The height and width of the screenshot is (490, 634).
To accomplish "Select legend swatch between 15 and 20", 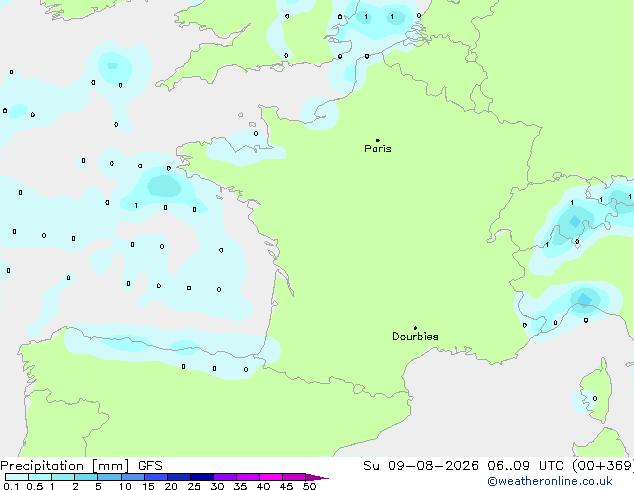I will click(x=156, y=477).
